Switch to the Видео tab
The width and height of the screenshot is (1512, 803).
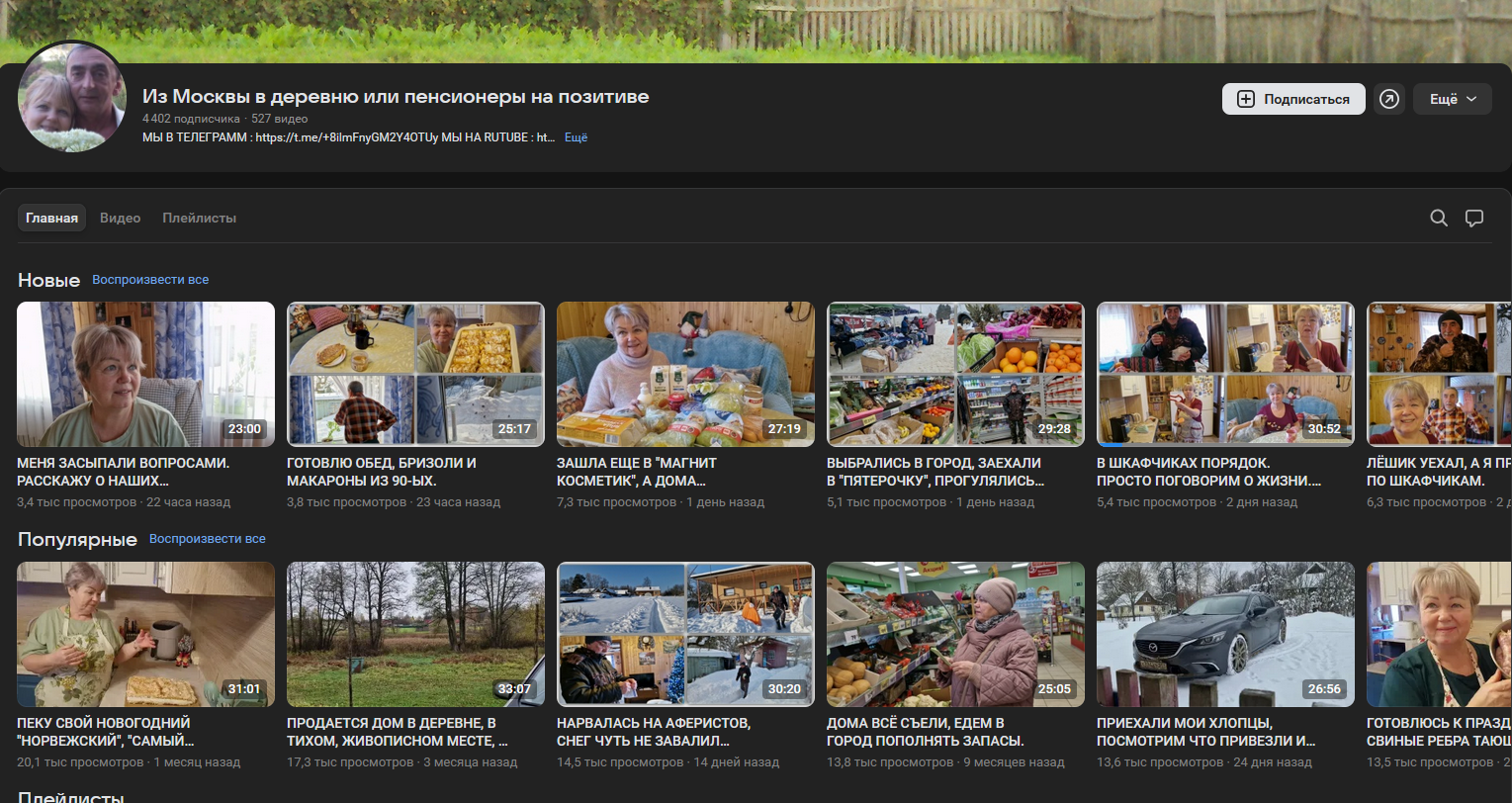pyautogui.click(x=120, y=218)
